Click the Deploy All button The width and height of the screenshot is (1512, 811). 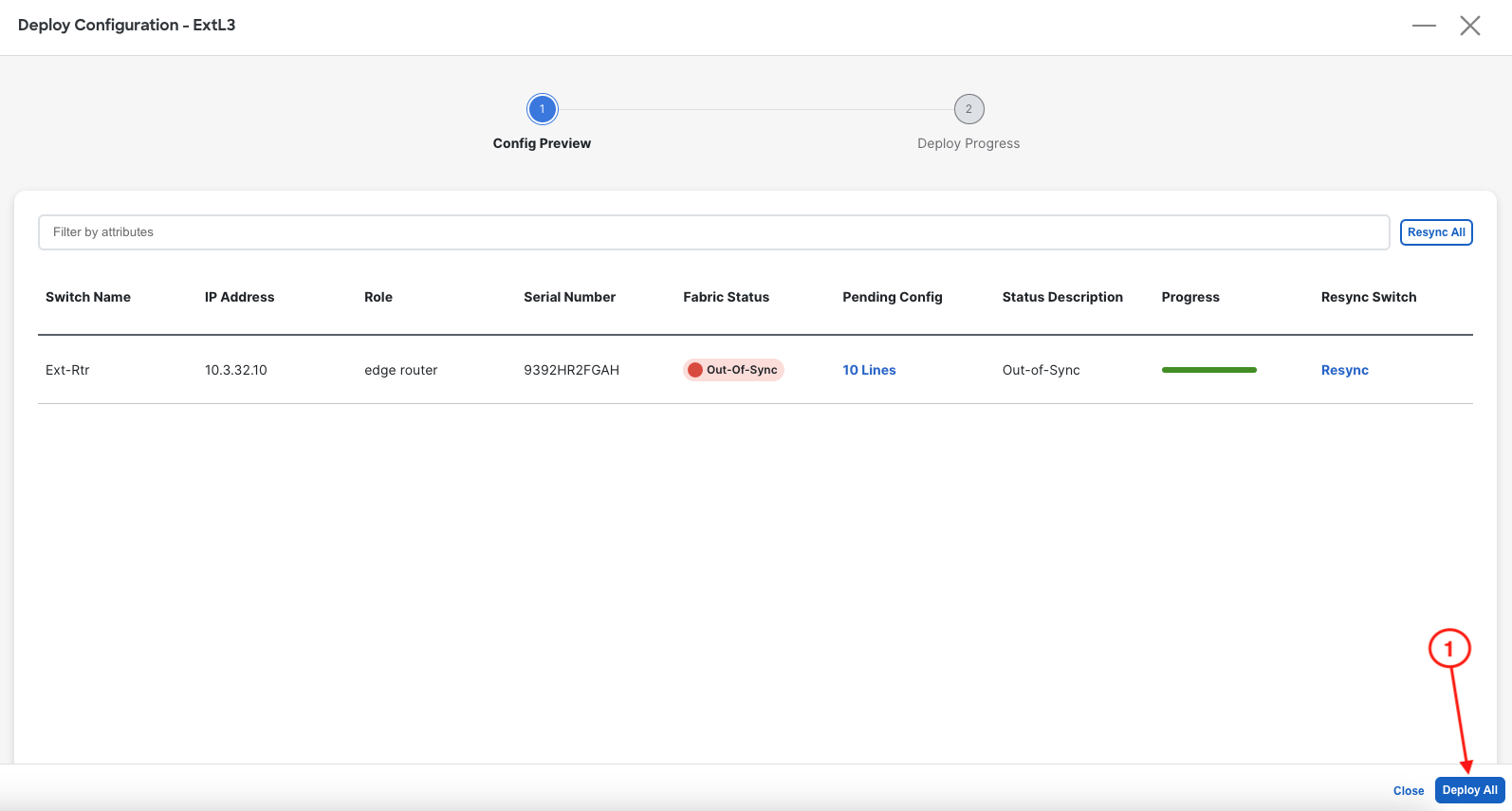[x=1470, y=790]
